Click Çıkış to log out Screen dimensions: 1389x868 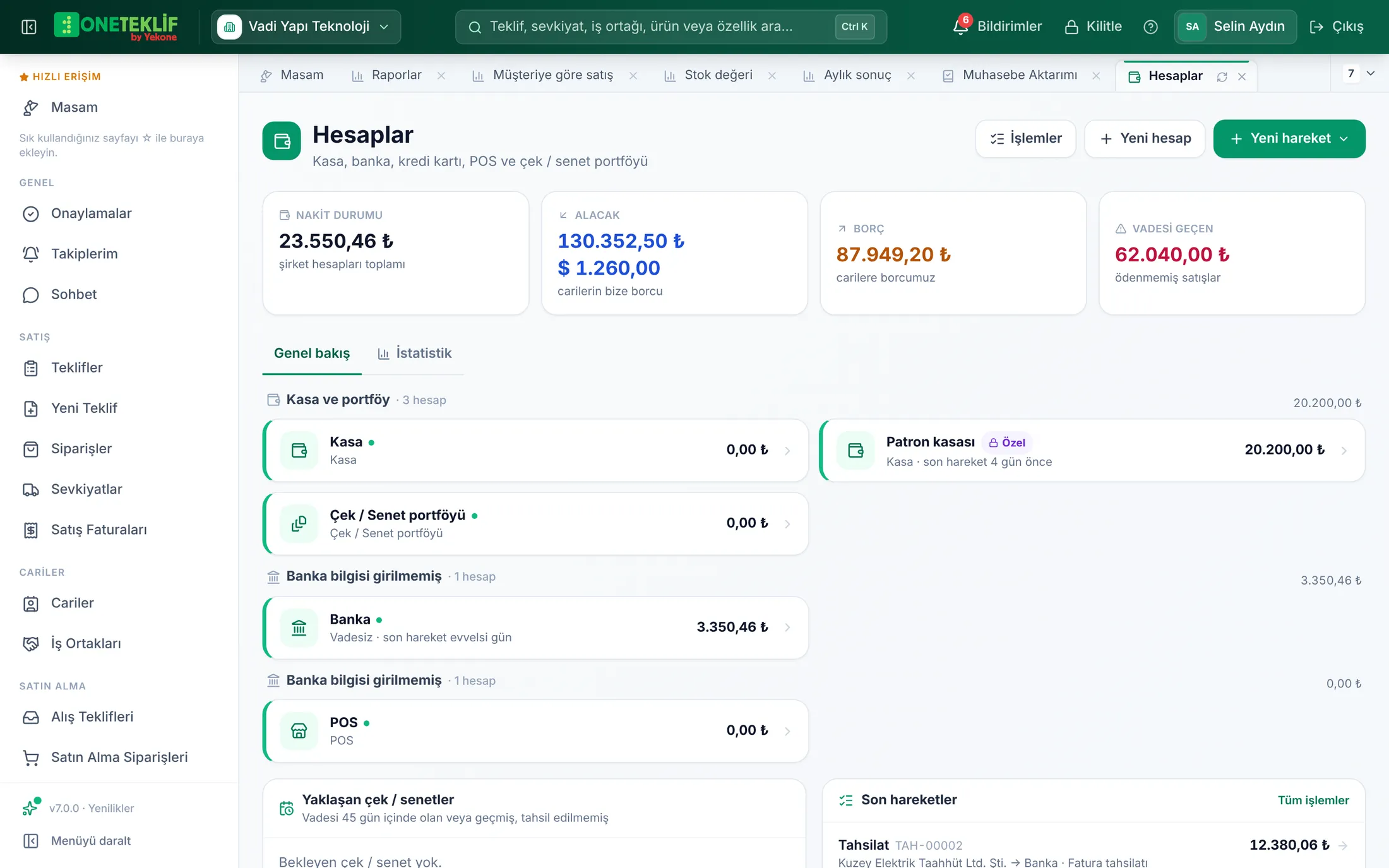point(1337,27)
